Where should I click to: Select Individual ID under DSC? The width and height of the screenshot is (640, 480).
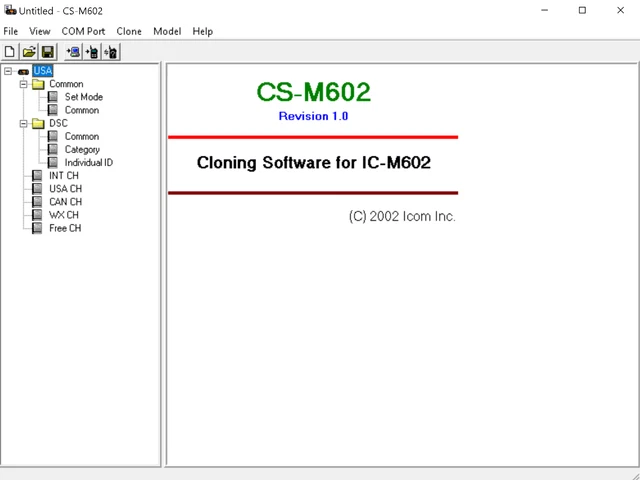pos(88,162)
